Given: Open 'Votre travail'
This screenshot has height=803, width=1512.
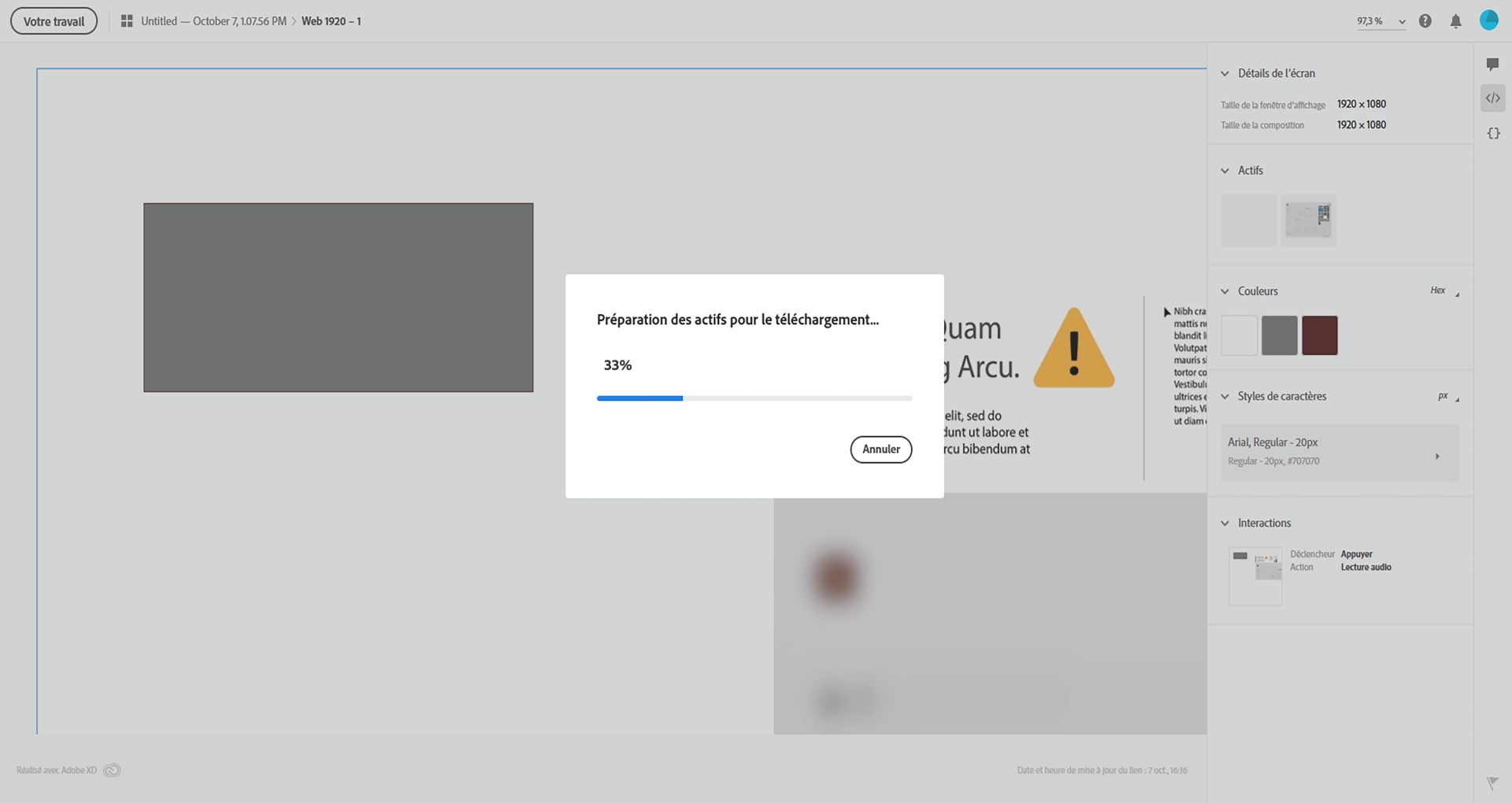Looking at the screenshot, I should coord(53,20).
